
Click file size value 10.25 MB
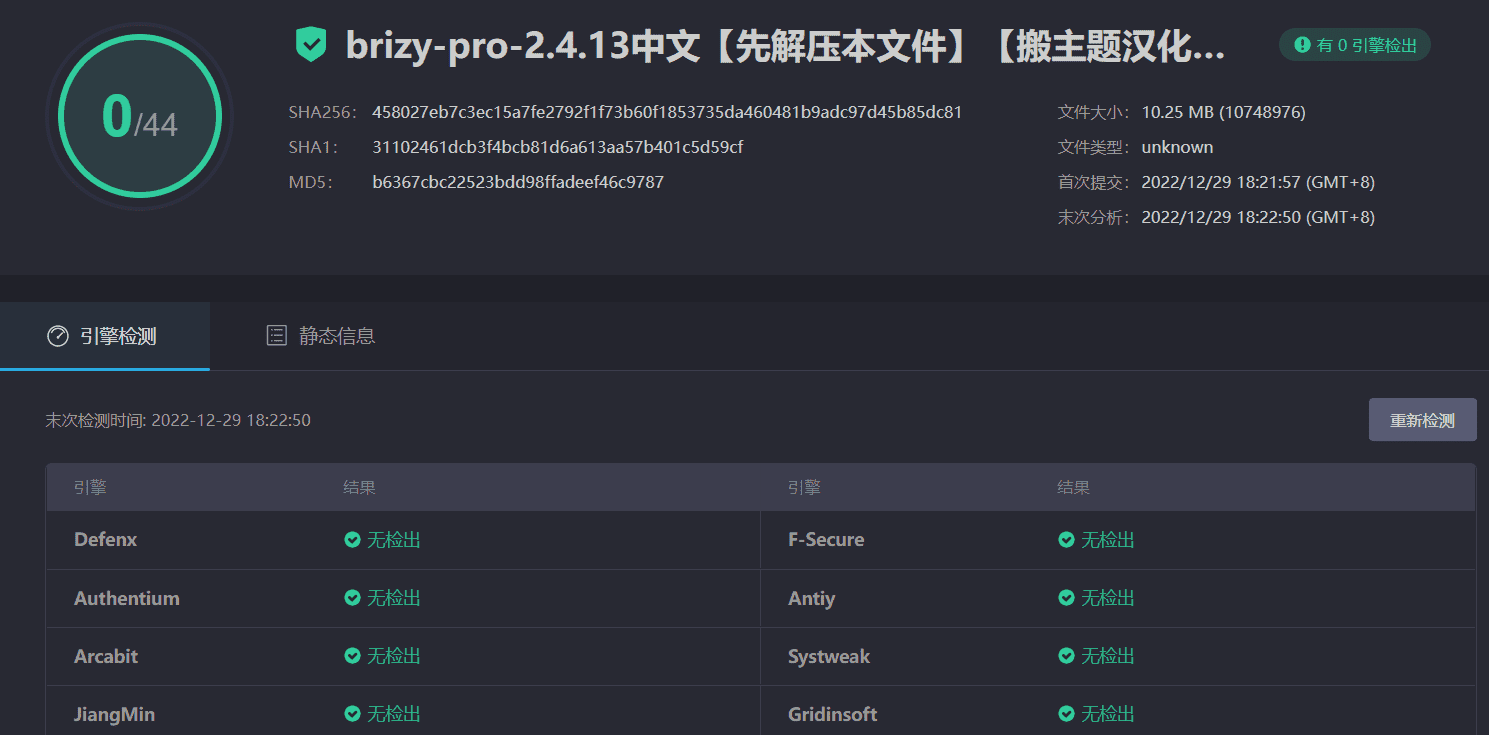(x=1223, y=112)
